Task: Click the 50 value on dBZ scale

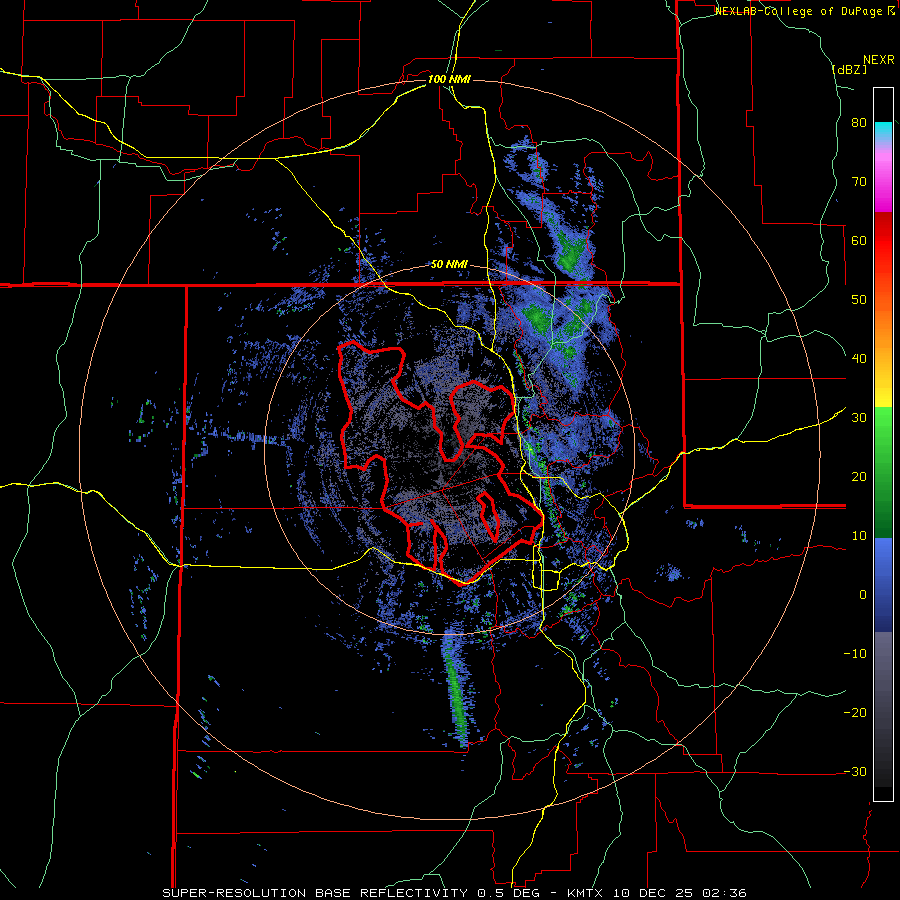Action: point(859,300)
